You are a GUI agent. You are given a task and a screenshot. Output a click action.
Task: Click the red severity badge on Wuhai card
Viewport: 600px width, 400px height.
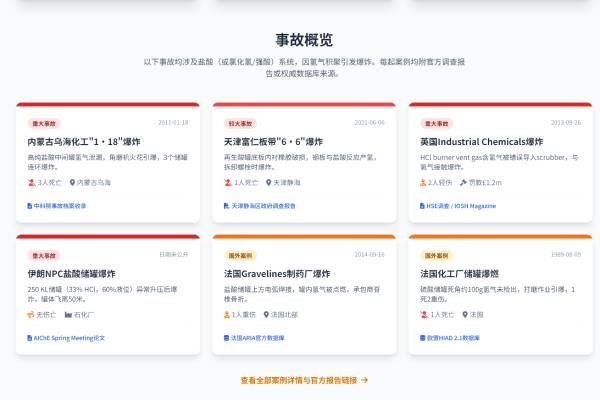pyautogui.click(x=44, y=124)
